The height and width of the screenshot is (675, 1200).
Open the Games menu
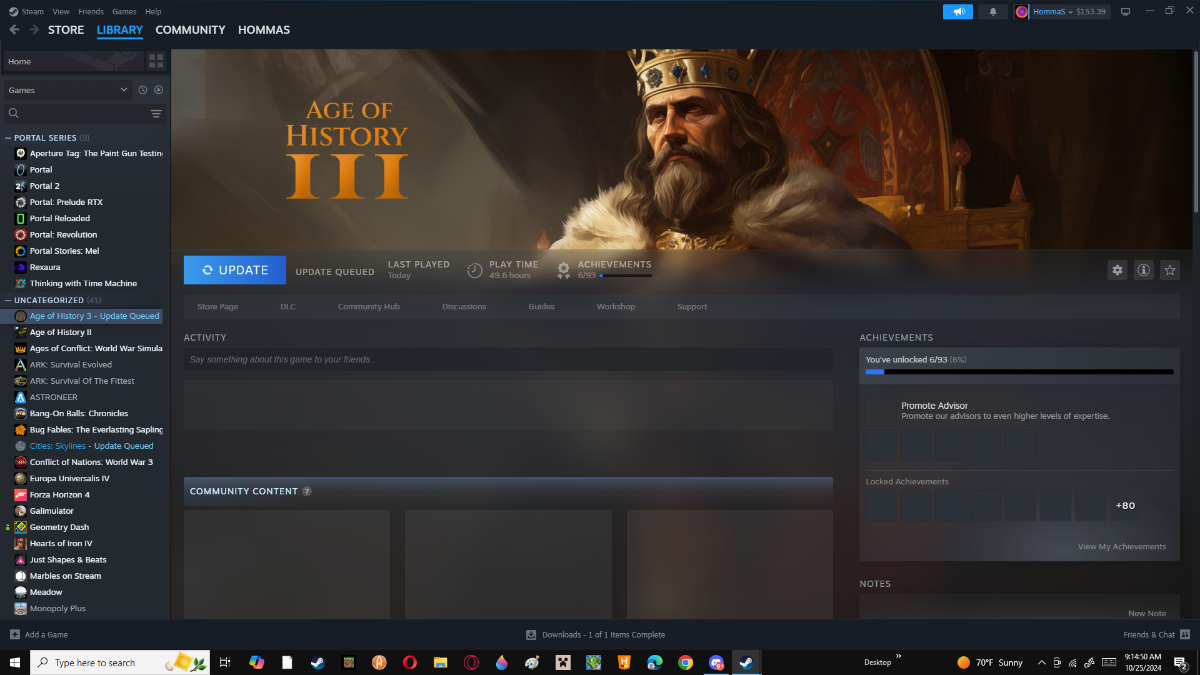125,11
